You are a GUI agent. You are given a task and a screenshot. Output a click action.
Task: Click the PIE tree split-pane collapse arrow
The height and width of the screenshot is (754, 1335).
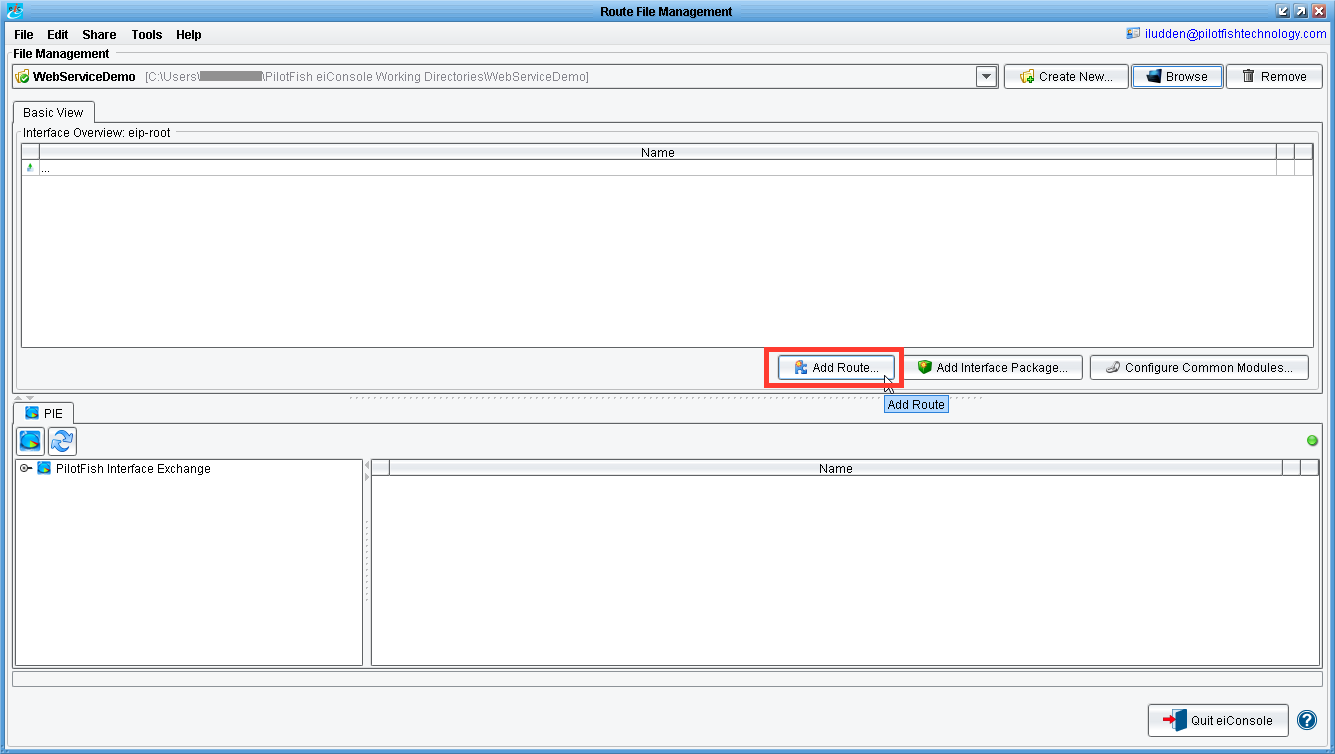click(x=367, y=466)
